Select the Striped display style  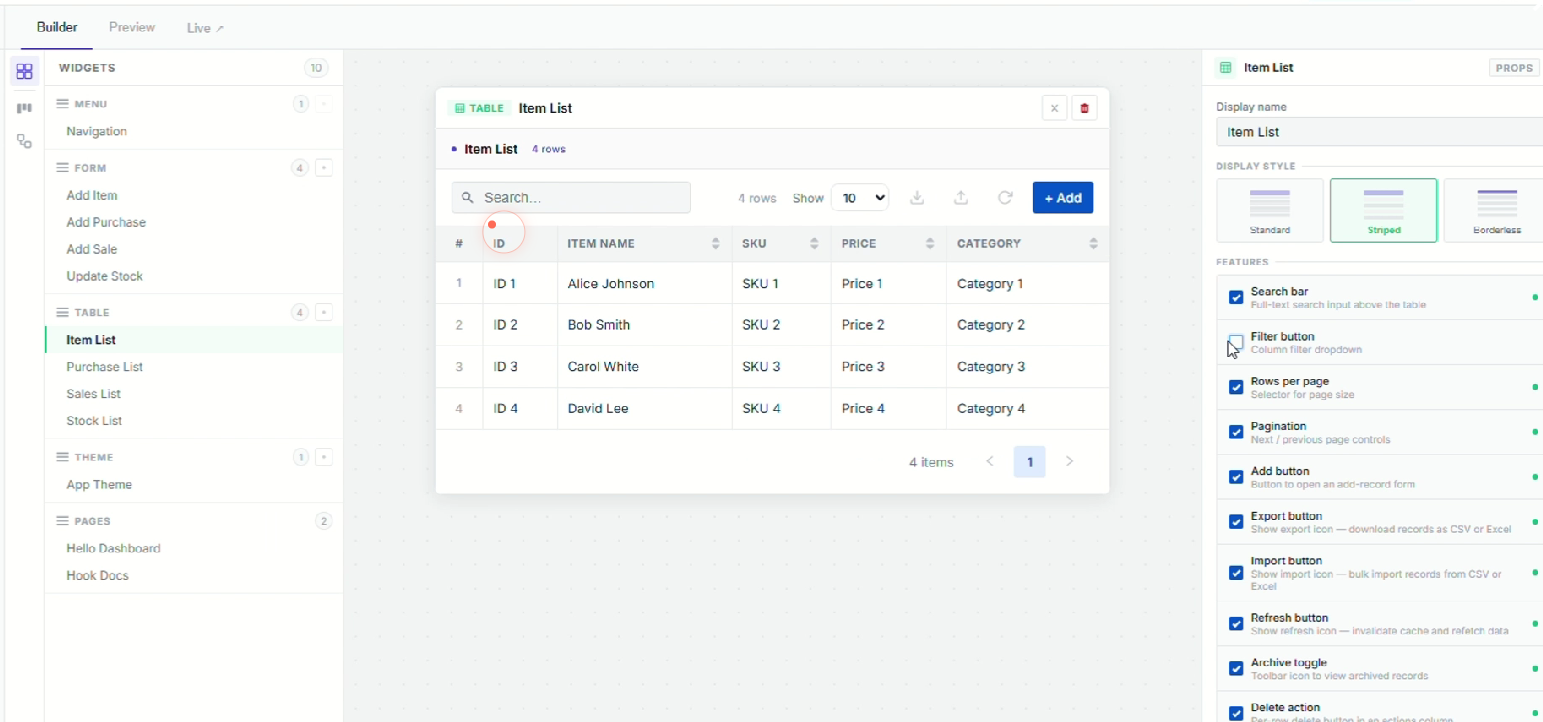(x=1384, y=210)
